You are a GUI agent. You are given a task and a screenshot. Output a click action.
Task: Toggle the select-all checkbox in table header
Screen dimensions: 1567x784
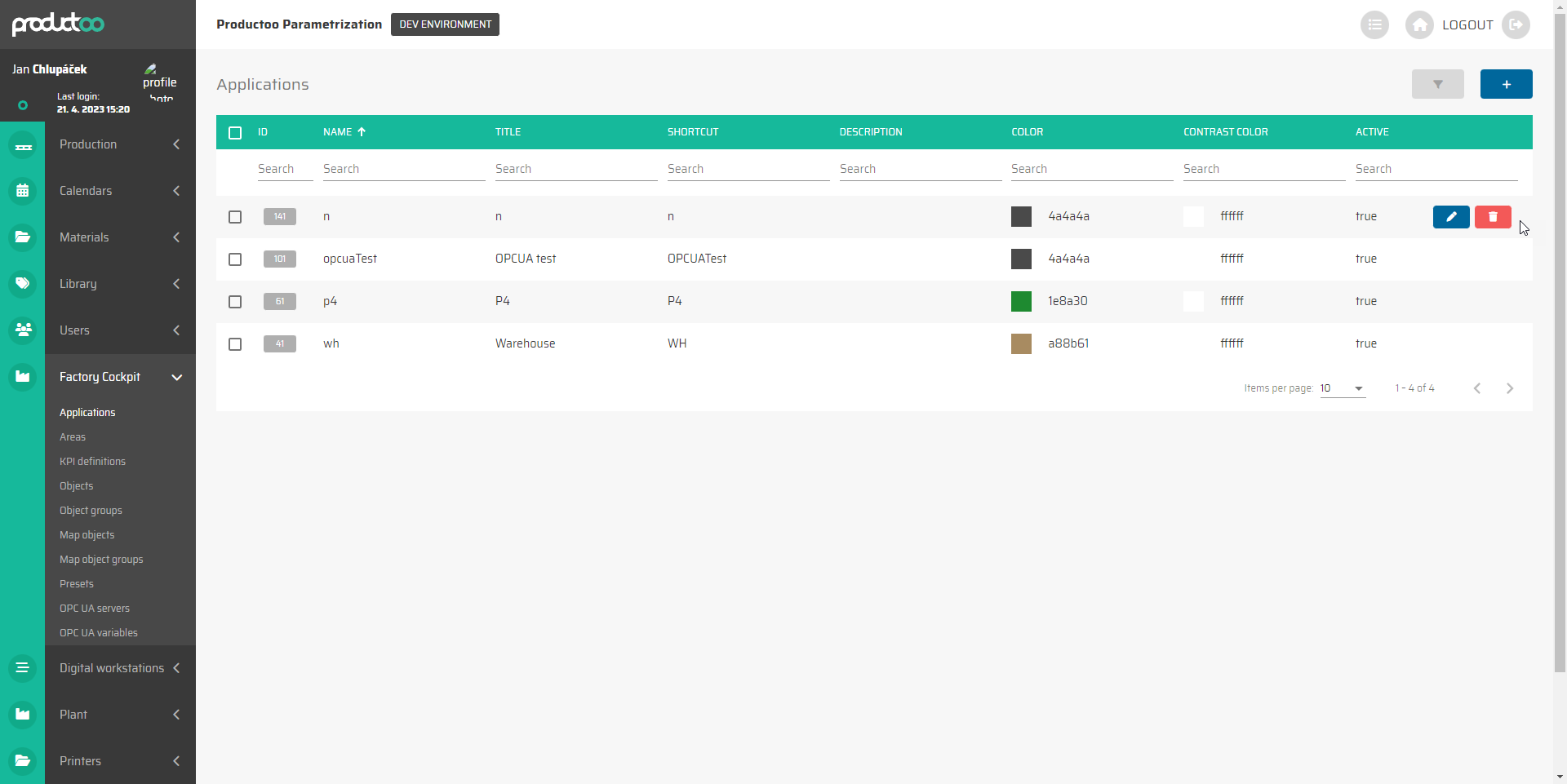coord(235,133)
